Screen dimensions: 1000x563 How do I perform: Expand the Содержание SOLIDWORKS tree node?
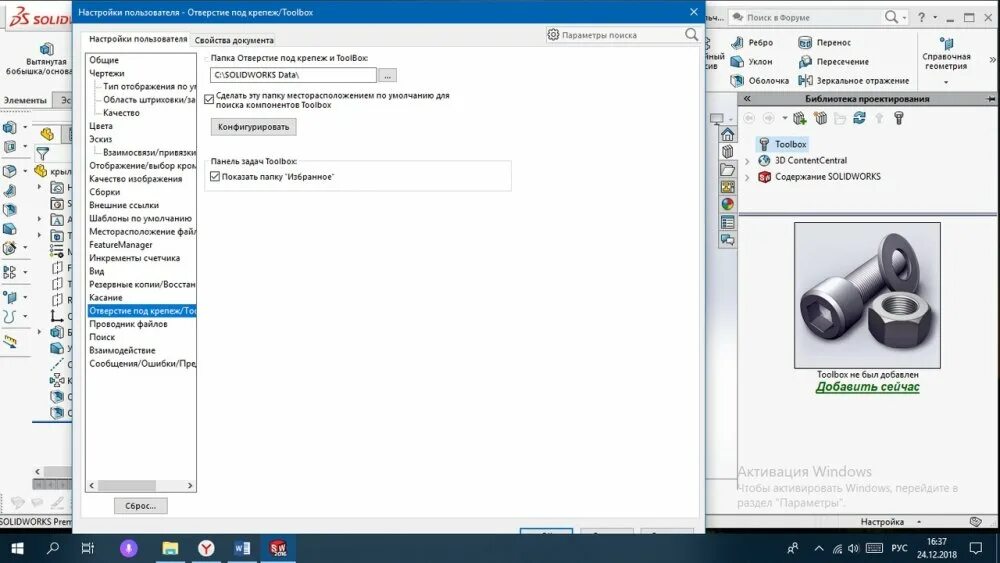point(747,177)
